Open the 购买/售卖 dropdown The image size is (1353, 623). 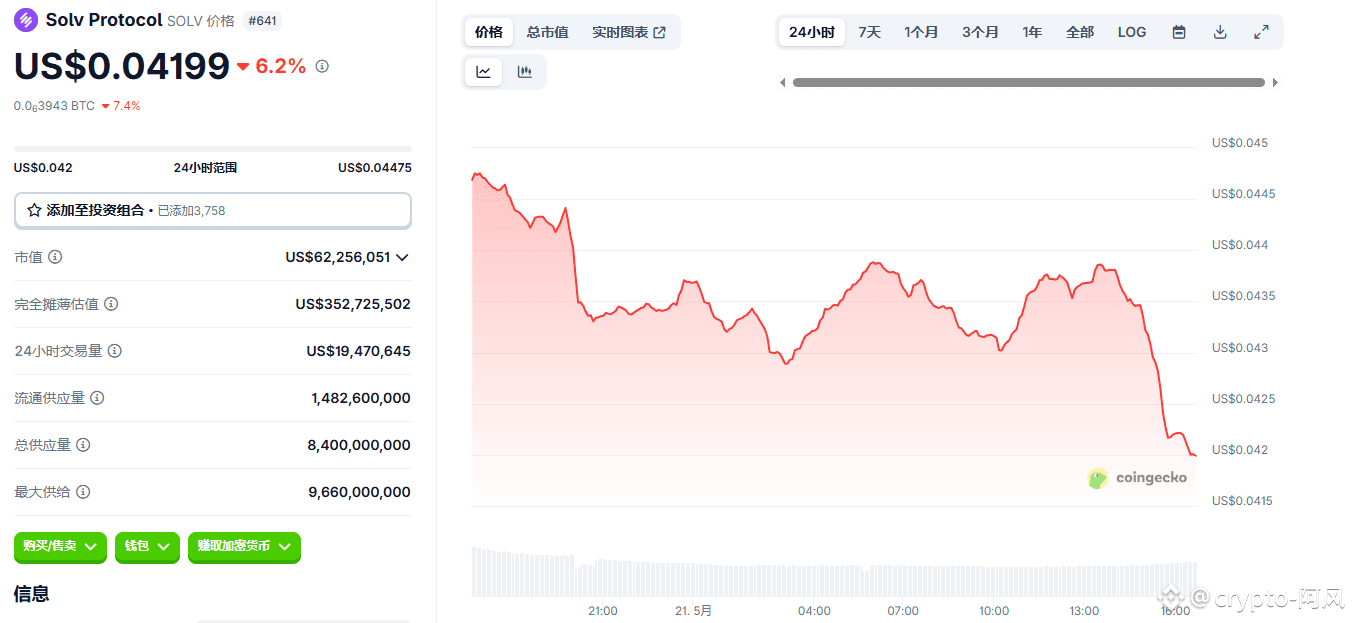(x=60, y=547)
